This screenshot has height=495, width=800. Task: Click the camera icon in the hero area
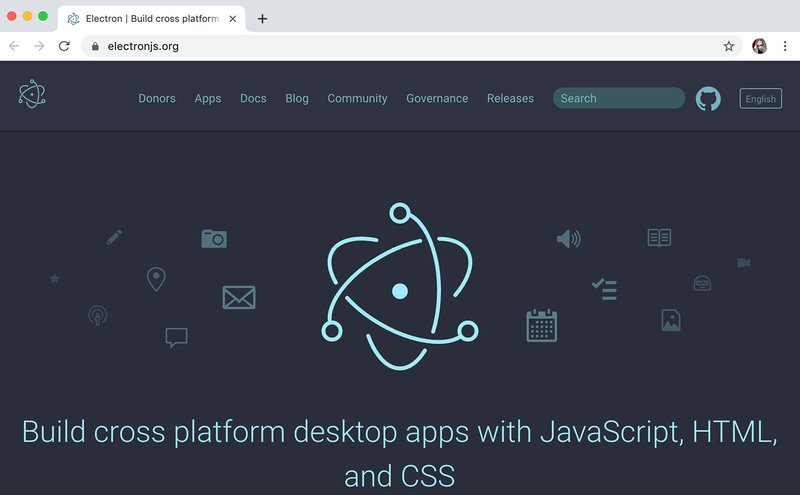pos(214,239)
